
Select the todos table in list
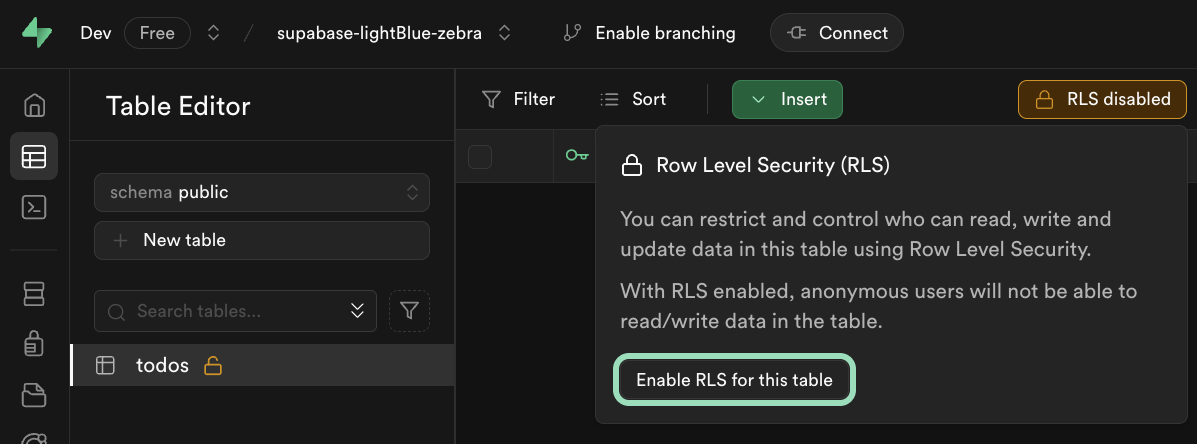(x=263, y=365)
